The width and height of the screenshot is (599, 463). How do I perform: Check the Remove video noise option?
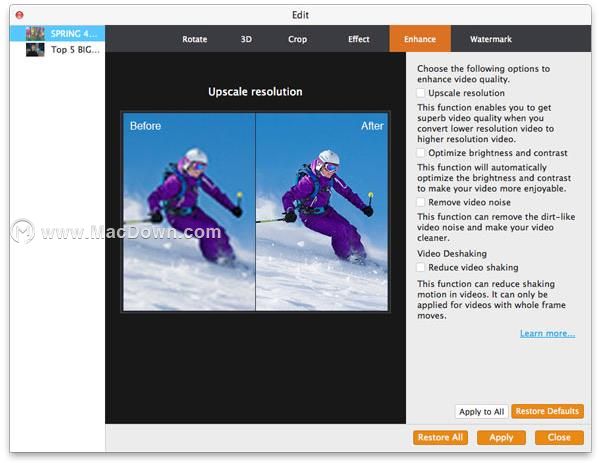pyautogui.click(x=421, y=202)
